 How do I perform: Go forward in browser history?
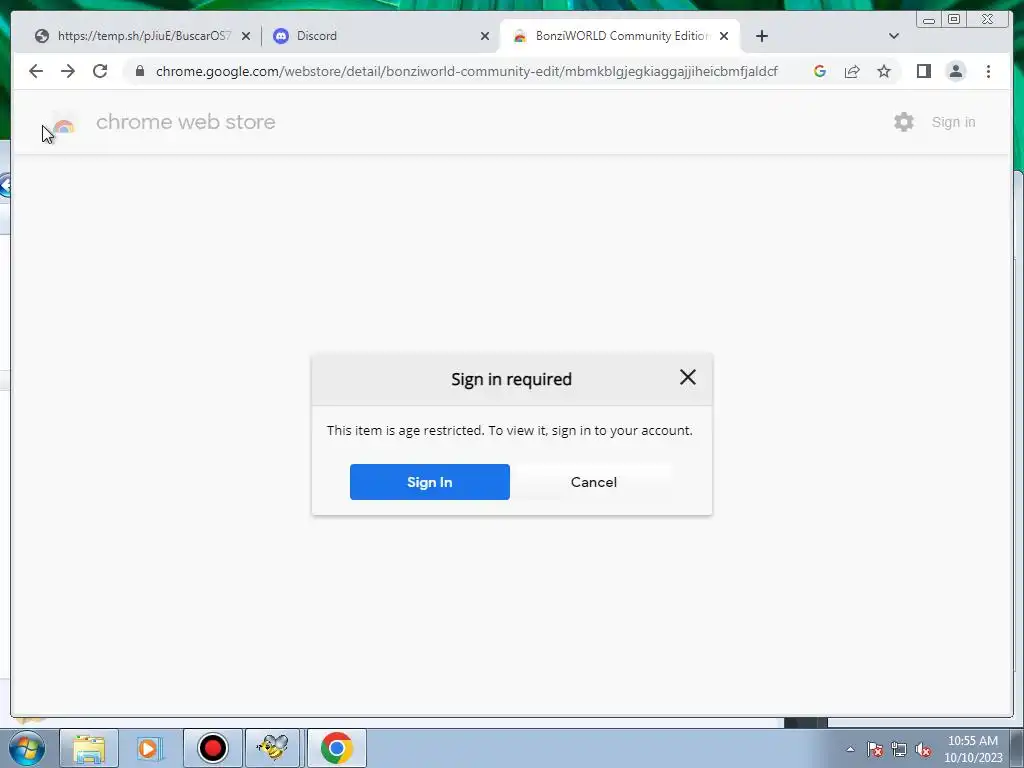[x=68, y=71]
